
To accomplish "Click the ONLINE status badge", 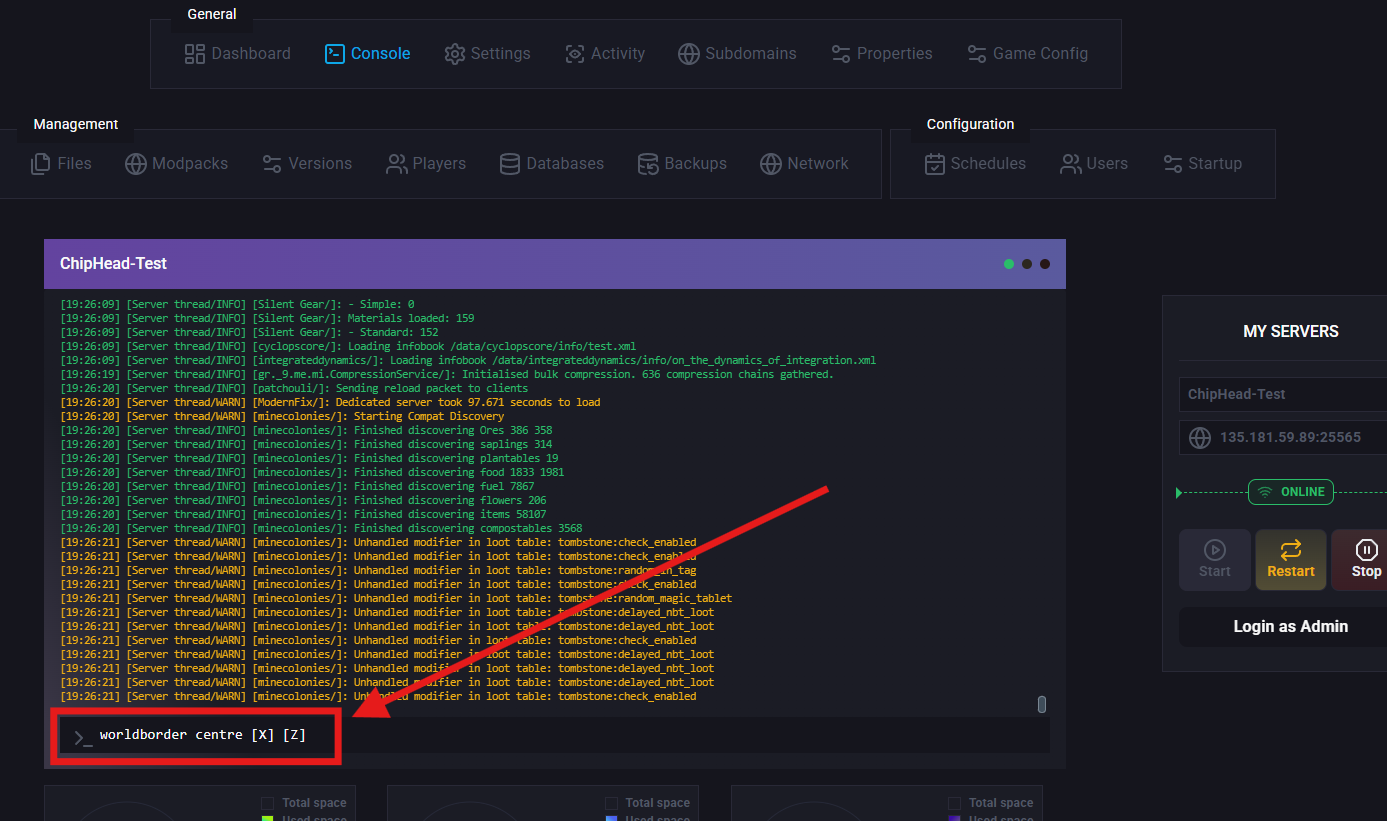I will pyautogui.click(x=1291, y=492).
